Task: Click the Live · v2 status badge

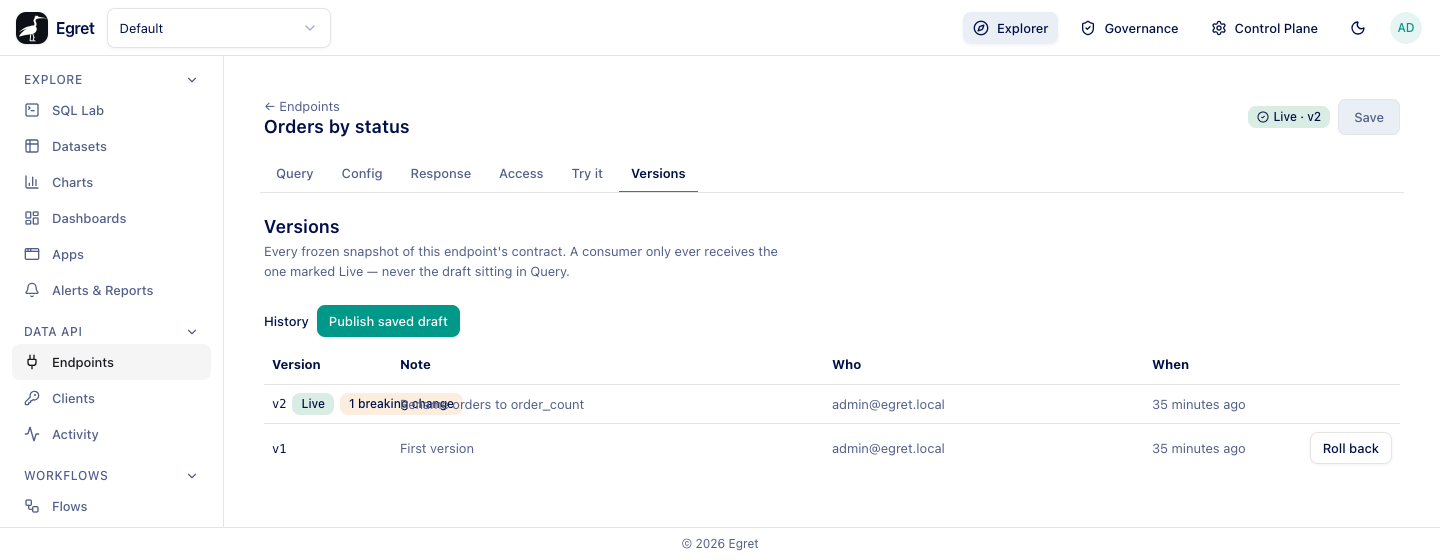Action: (x=1289, y=117)
